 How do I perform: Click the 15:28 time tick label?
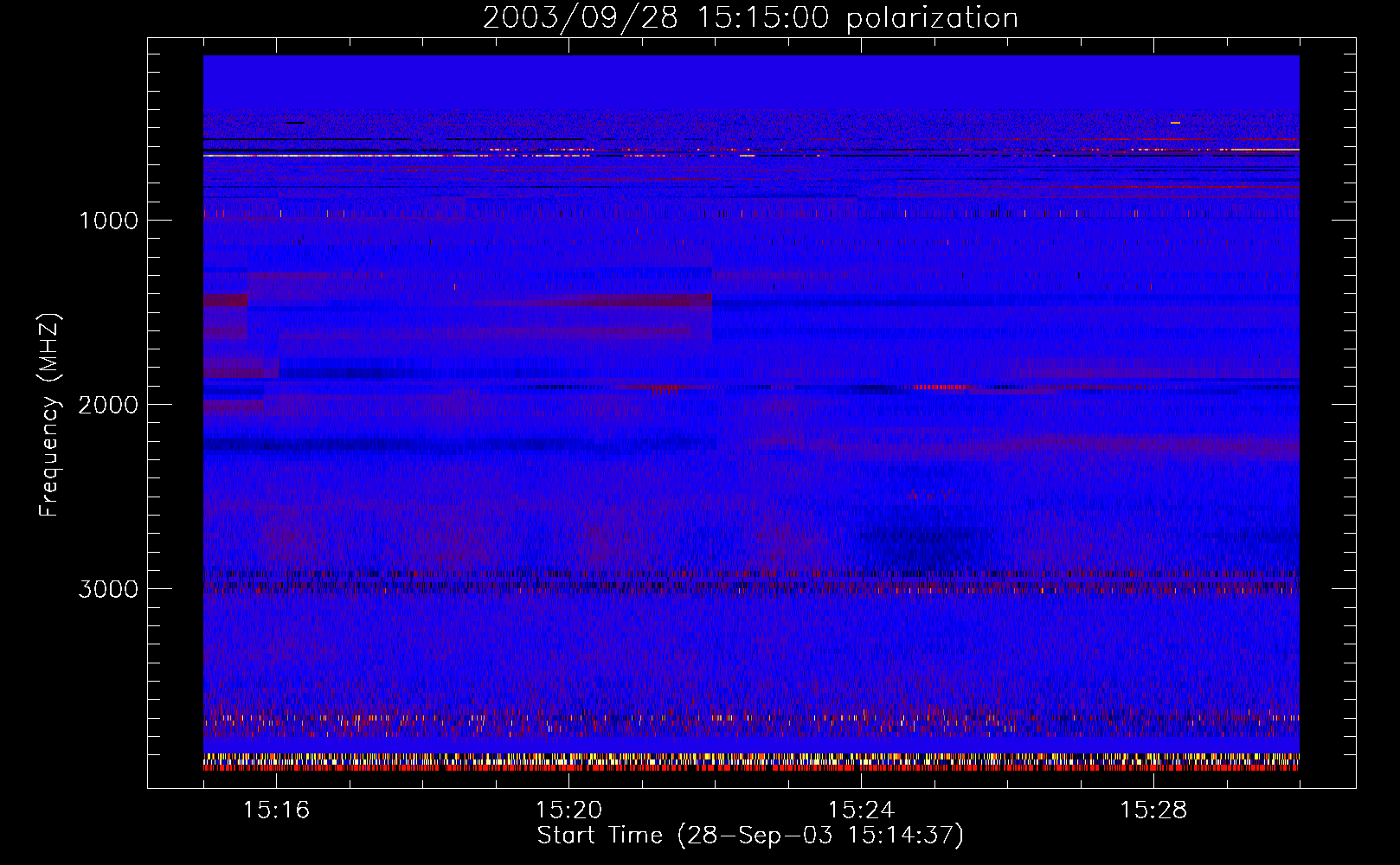(x=1153, y=811)
